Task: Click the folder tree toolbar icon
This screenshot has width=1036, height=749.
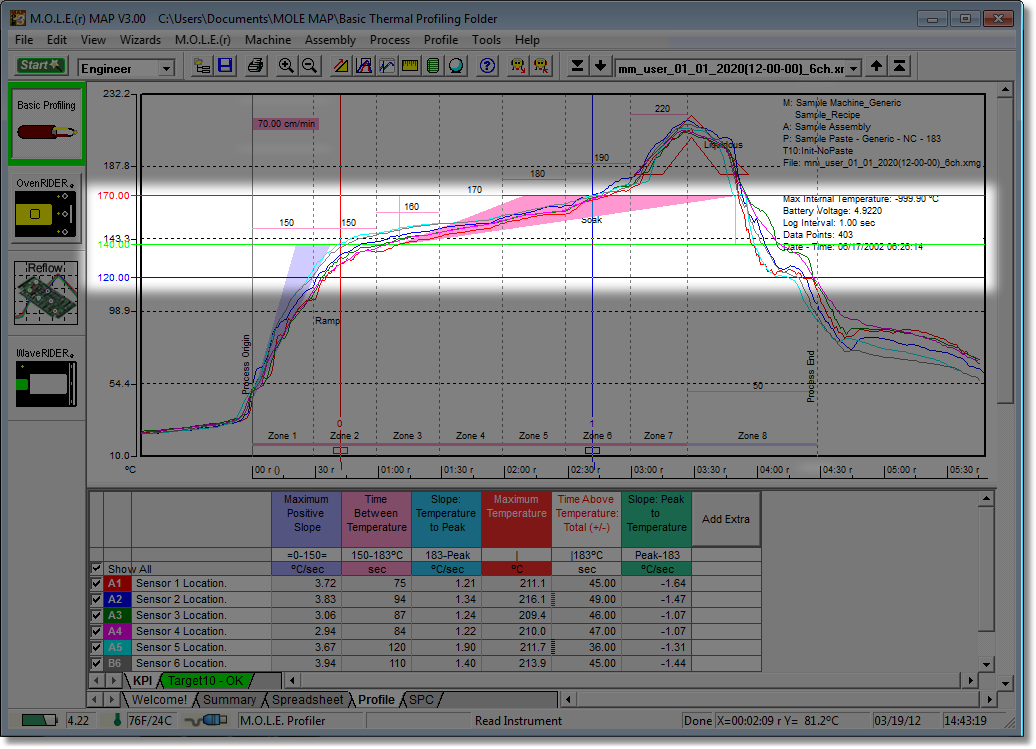Action: point(202,66)
